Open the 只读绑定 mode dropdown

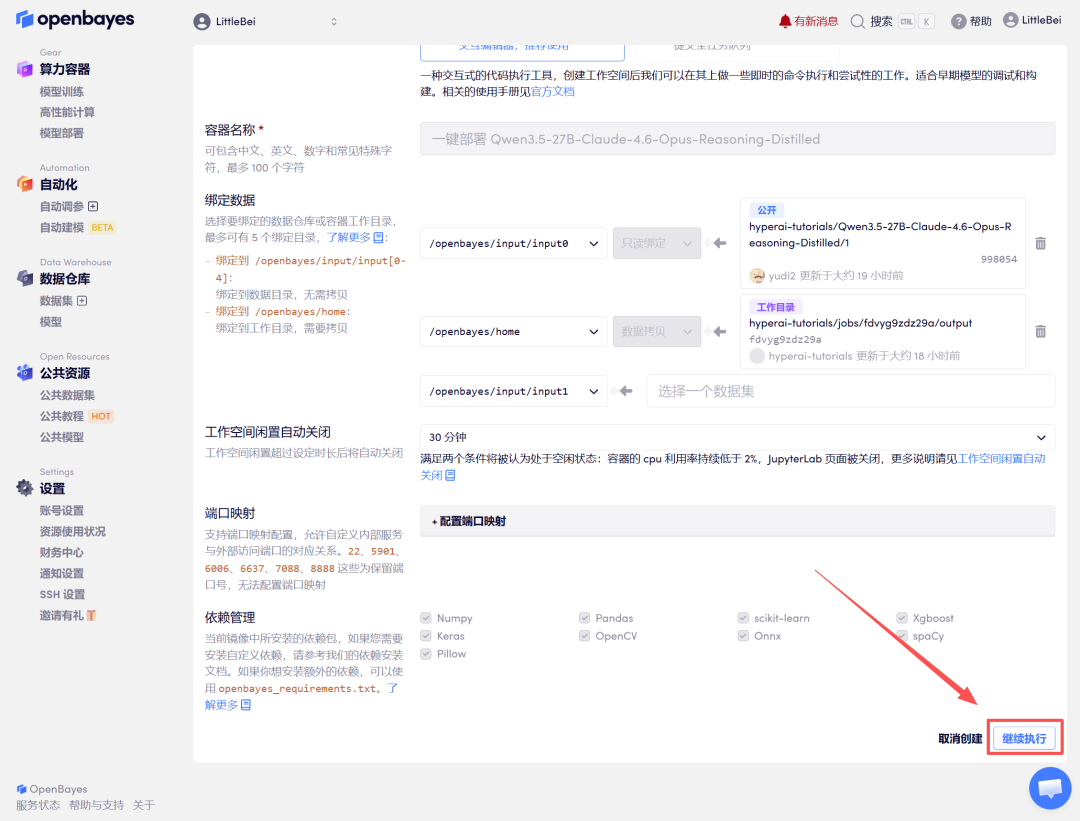pos(656,243)
